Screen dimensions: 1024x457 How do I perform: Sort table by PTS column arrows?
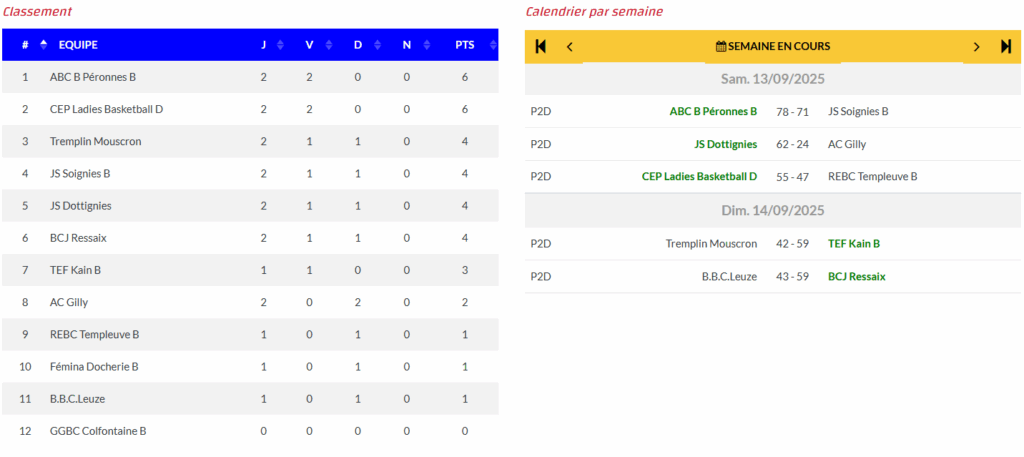coord(493,45)
